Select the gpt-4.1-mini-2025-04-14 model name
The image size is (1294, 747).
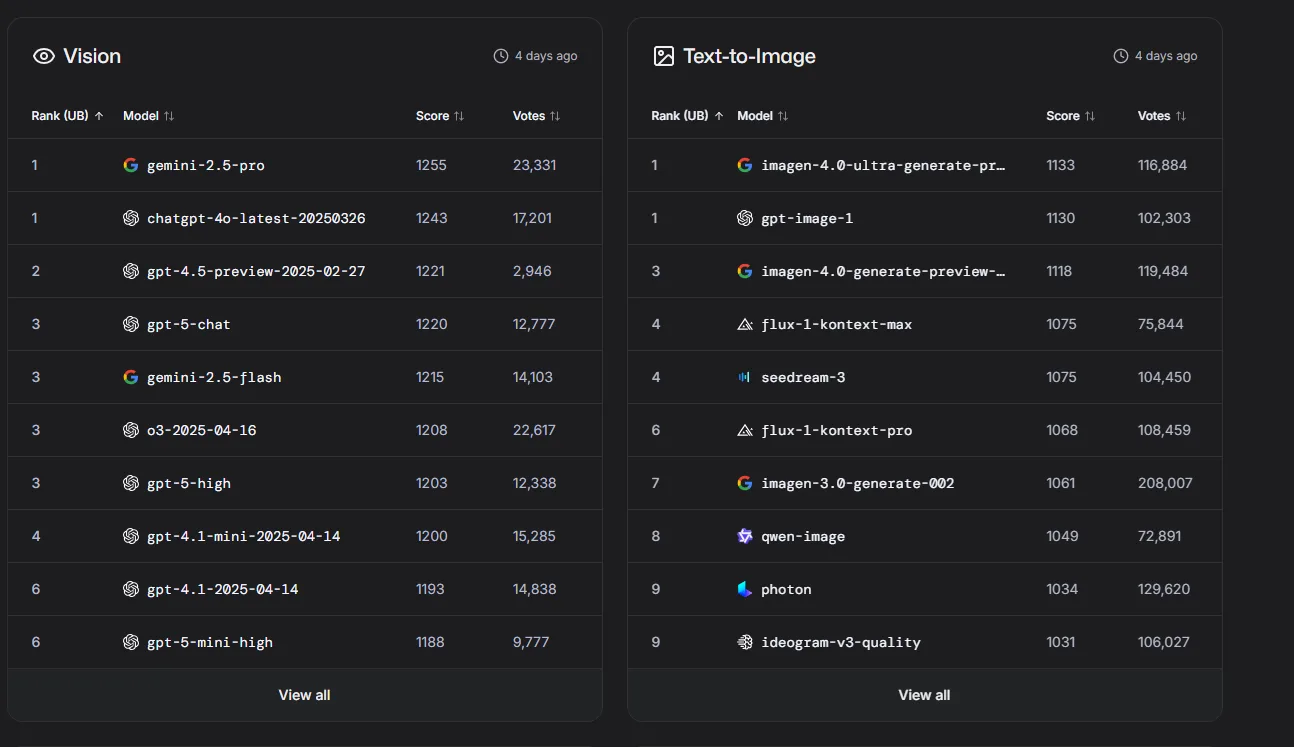(x=244, y=536)
